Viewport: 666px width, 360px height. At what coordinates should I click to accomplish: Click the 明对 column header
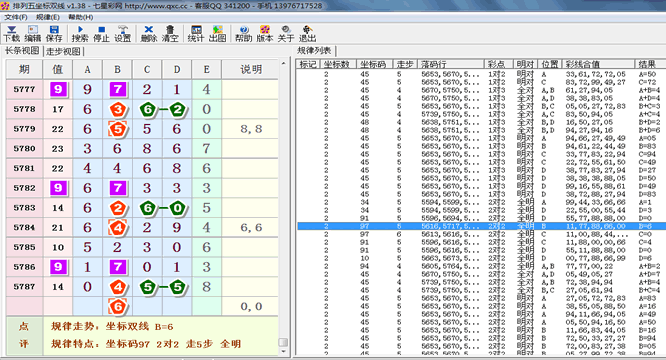point(525,64)
